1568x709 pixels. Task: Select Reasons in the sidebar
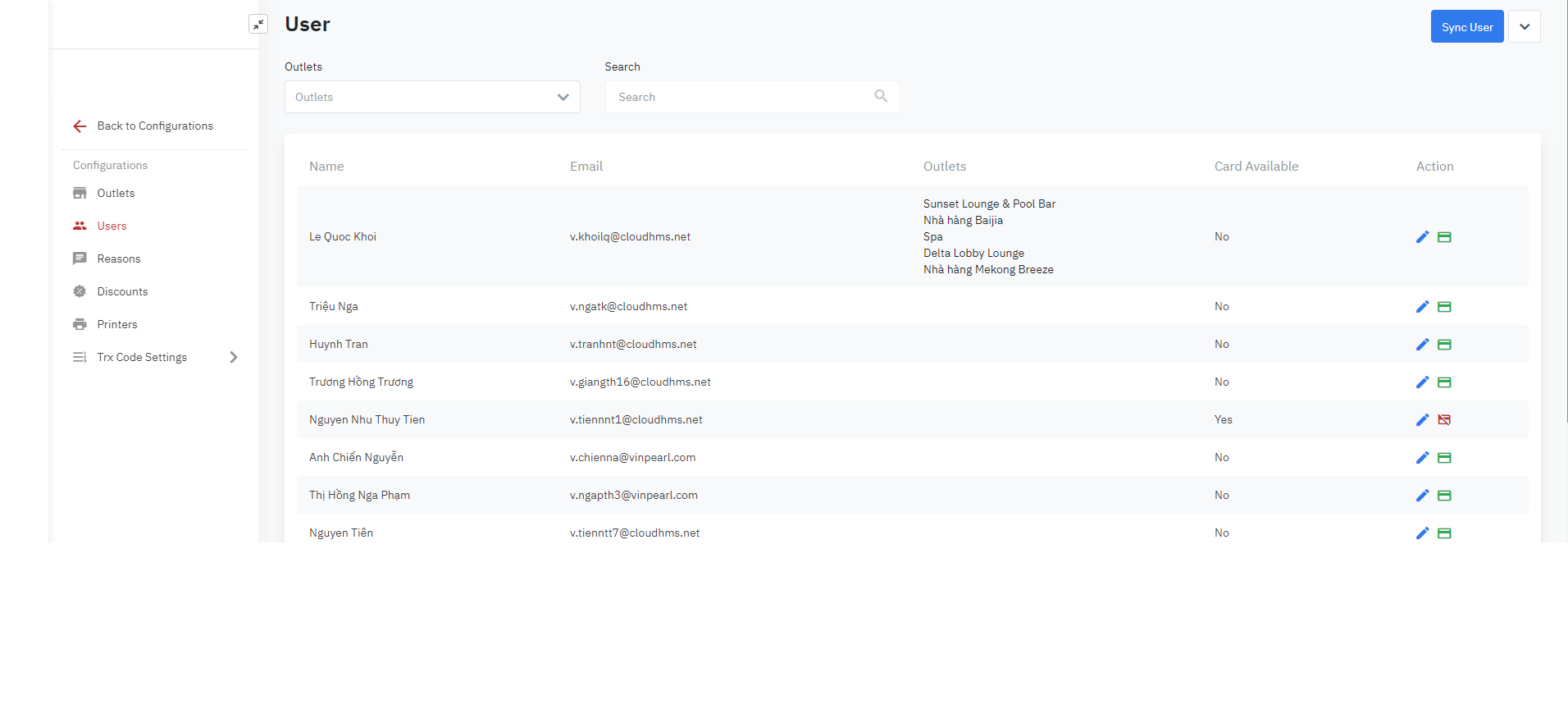click(x=119, y=258)
